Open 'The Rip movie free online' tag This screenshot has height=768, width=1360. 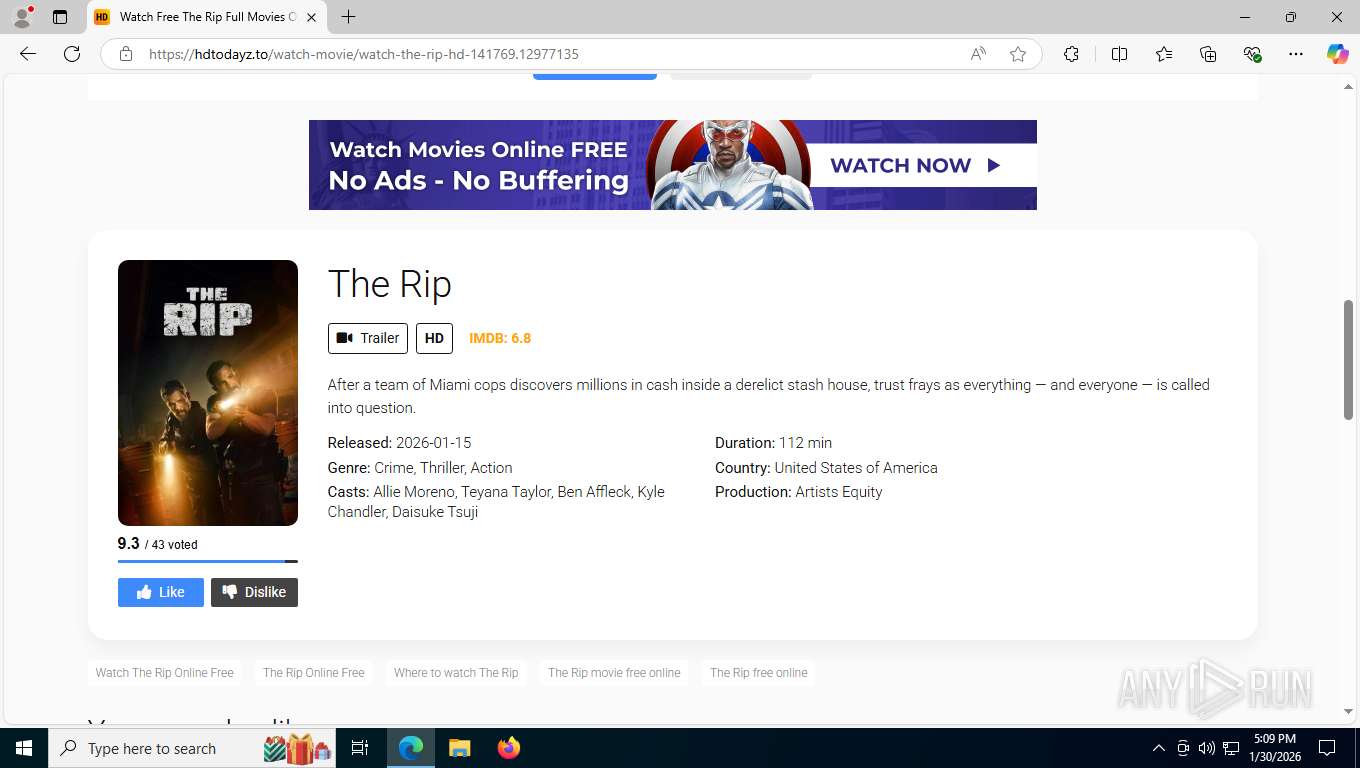click(614, 673)
